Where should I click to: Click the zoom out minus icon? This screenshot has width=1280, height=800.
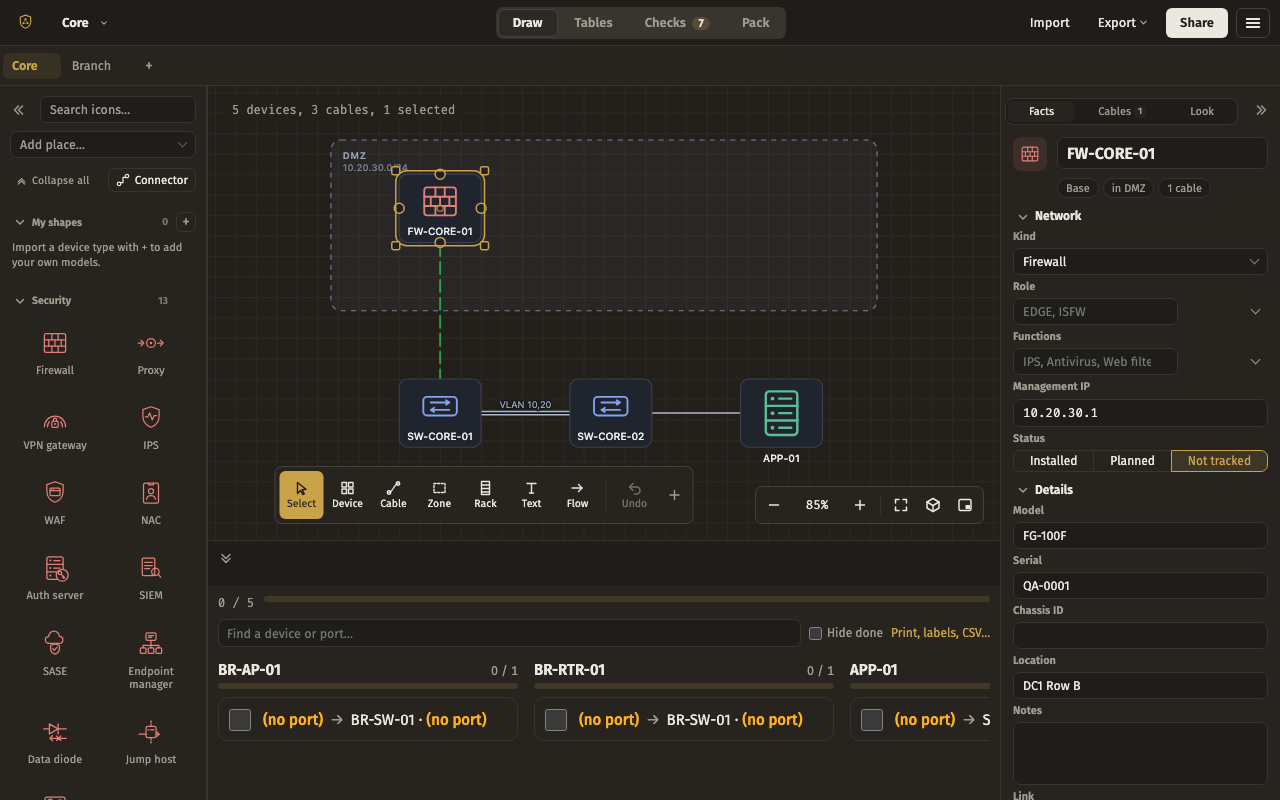pyautogui.click(x=774, y=505)
